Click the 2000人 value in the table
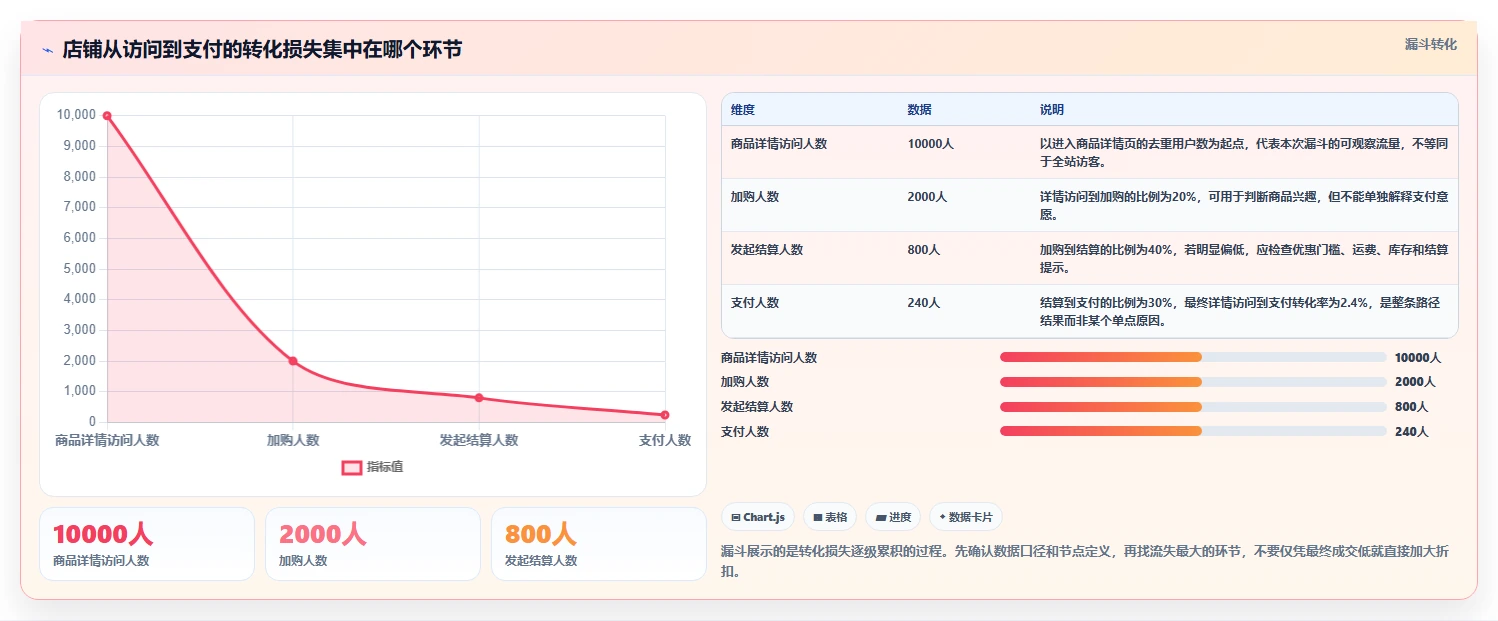This screenshot has width=1498, height=621. 927,197
